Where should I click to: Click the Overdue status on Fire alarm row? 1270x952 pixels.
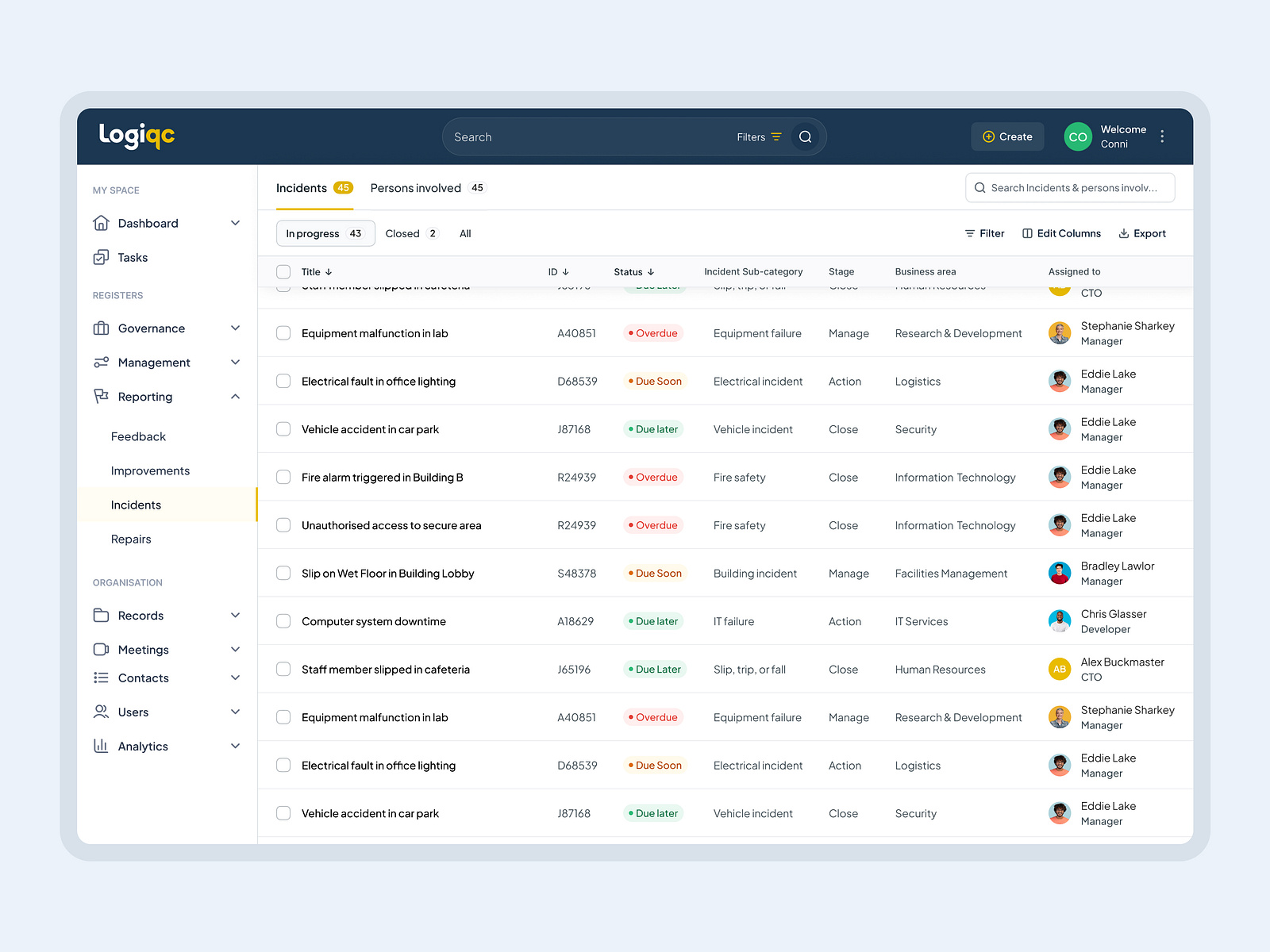coord(653,477)
